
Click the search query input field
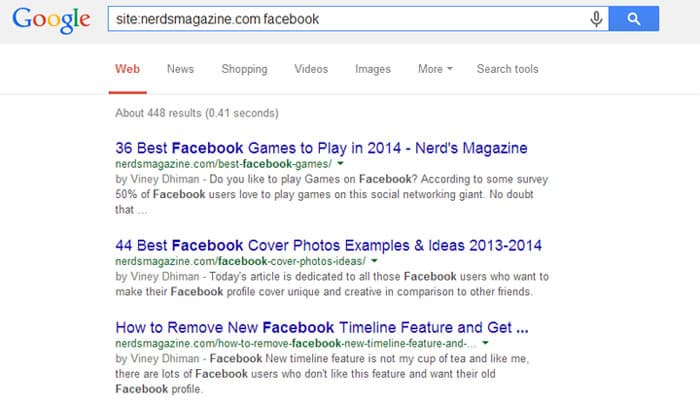tap(348, 19)
